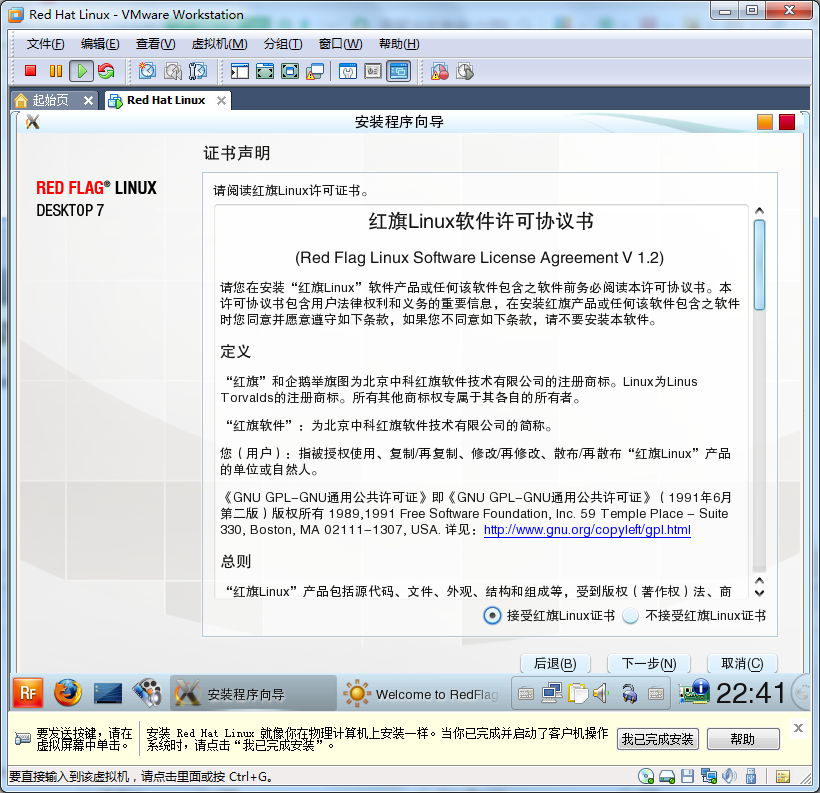Take a snapshot icon in toolbar
The image size is (820, 793).
tap(147, 71)
